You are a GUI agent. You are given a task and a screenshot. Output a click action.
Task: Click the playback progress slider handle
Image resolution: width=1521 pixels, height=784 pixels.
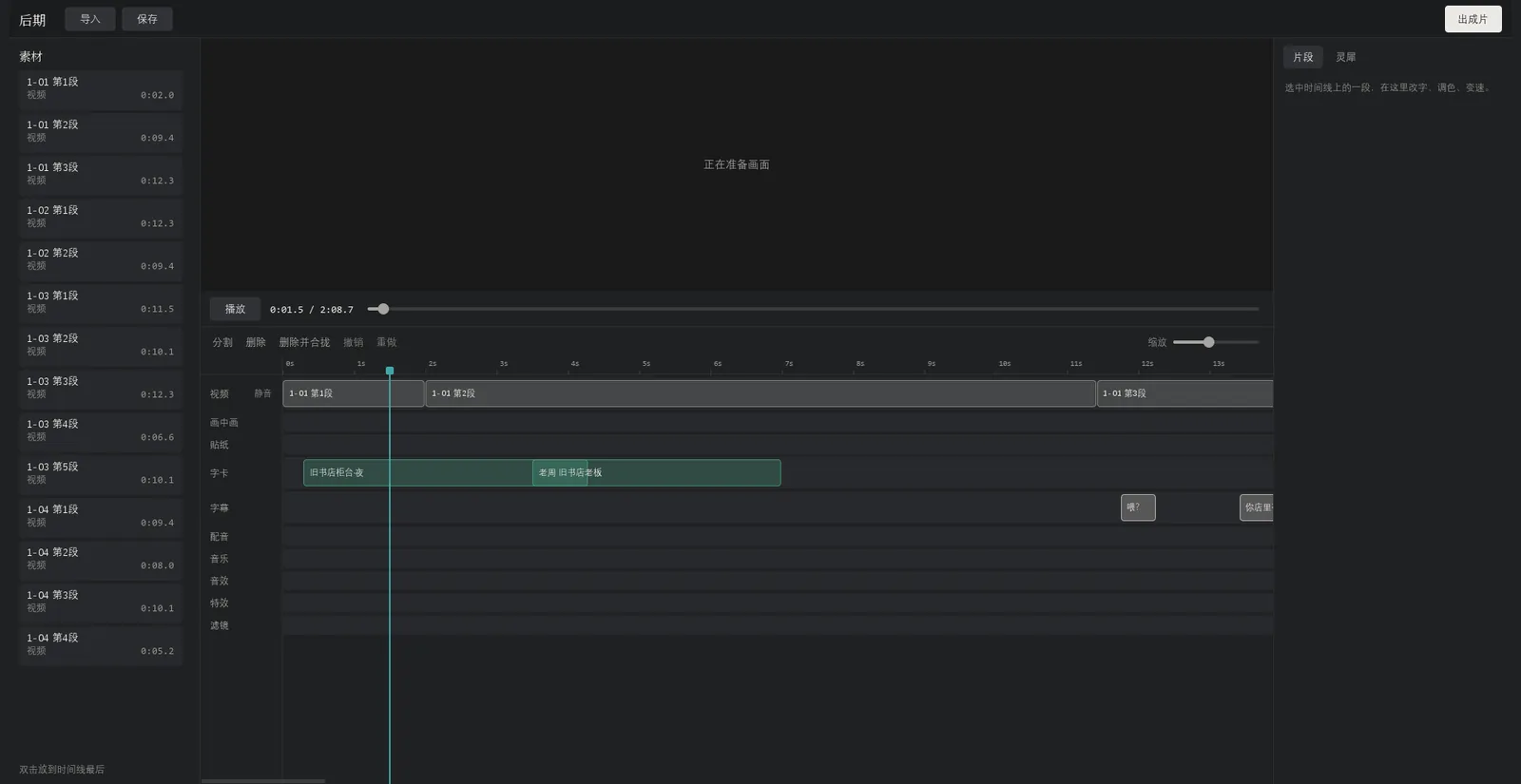coord(383,309)
